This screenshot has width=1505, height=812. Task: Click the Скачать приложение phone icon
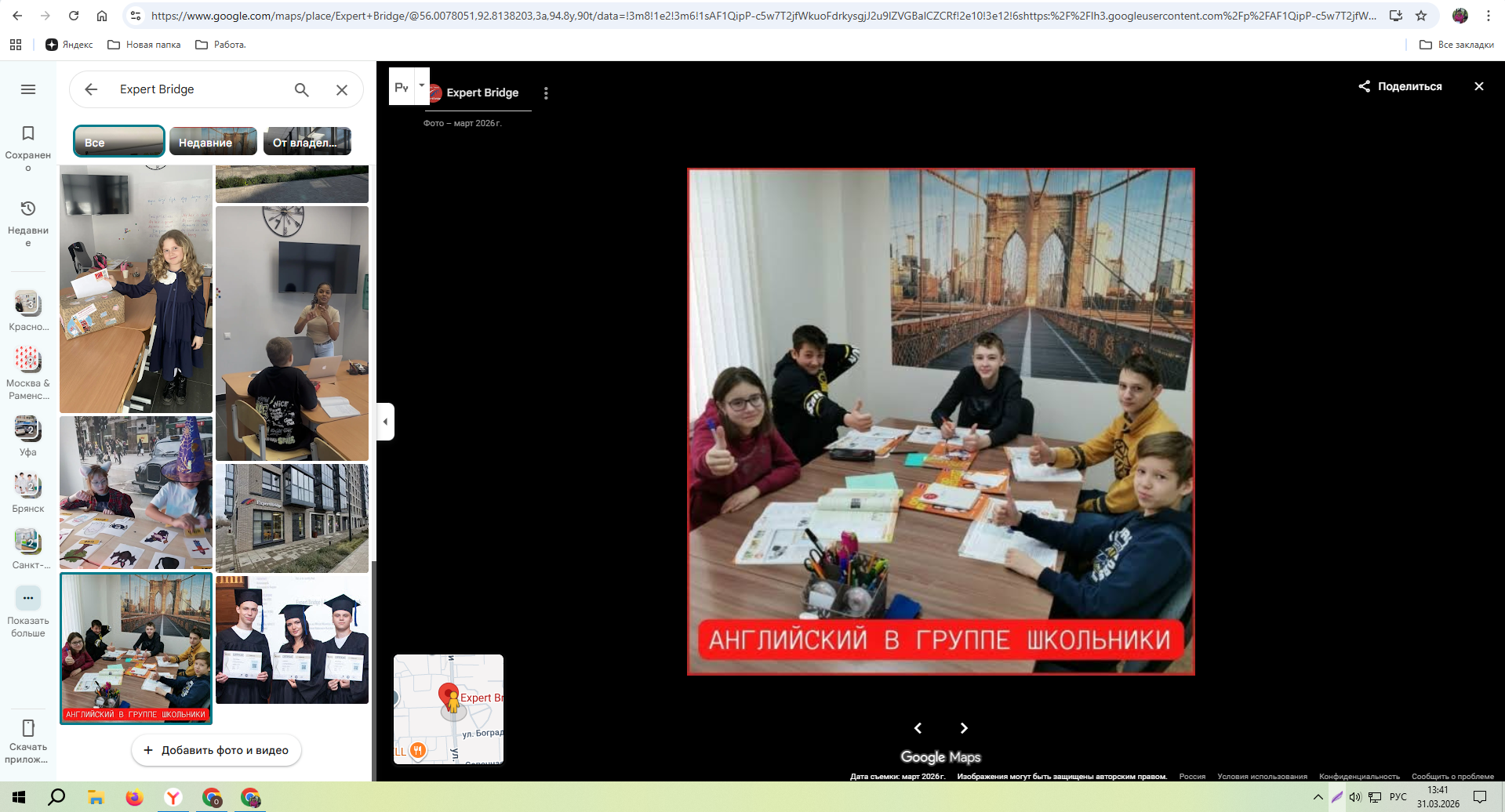[28, 728]
